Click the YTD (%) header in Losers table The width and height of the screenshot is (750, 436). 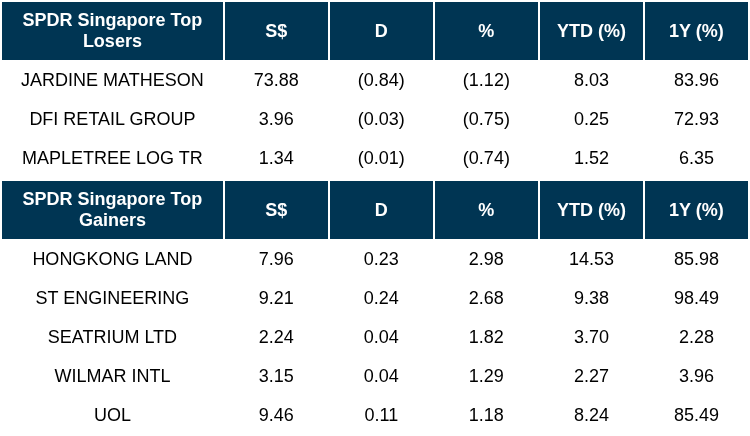tap(591, 31)
